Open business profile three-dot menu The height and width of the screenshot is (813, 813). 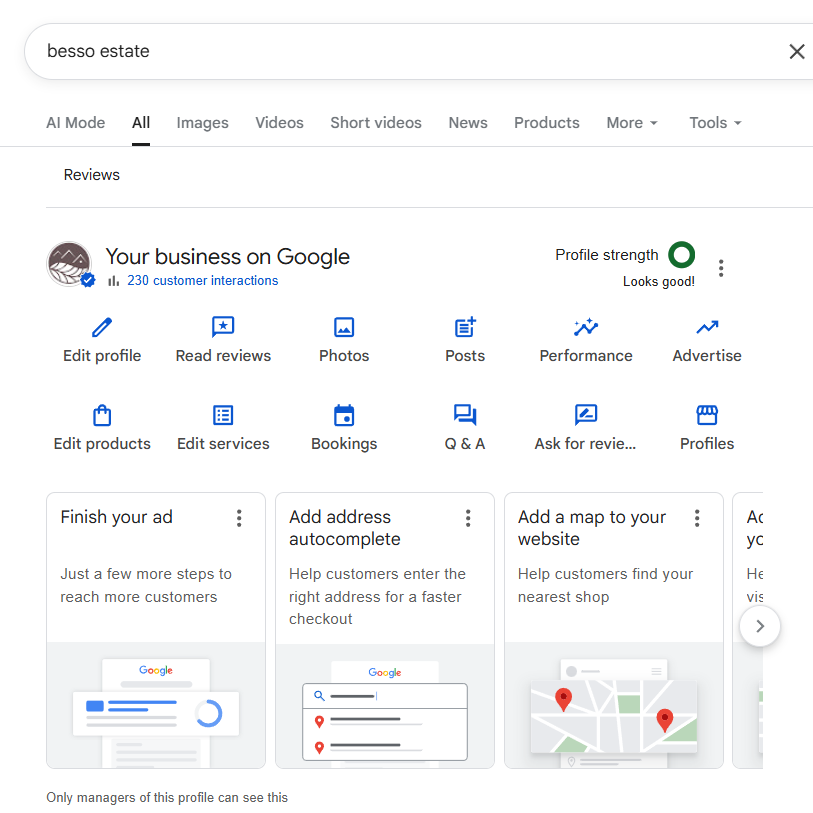[721, 268]
